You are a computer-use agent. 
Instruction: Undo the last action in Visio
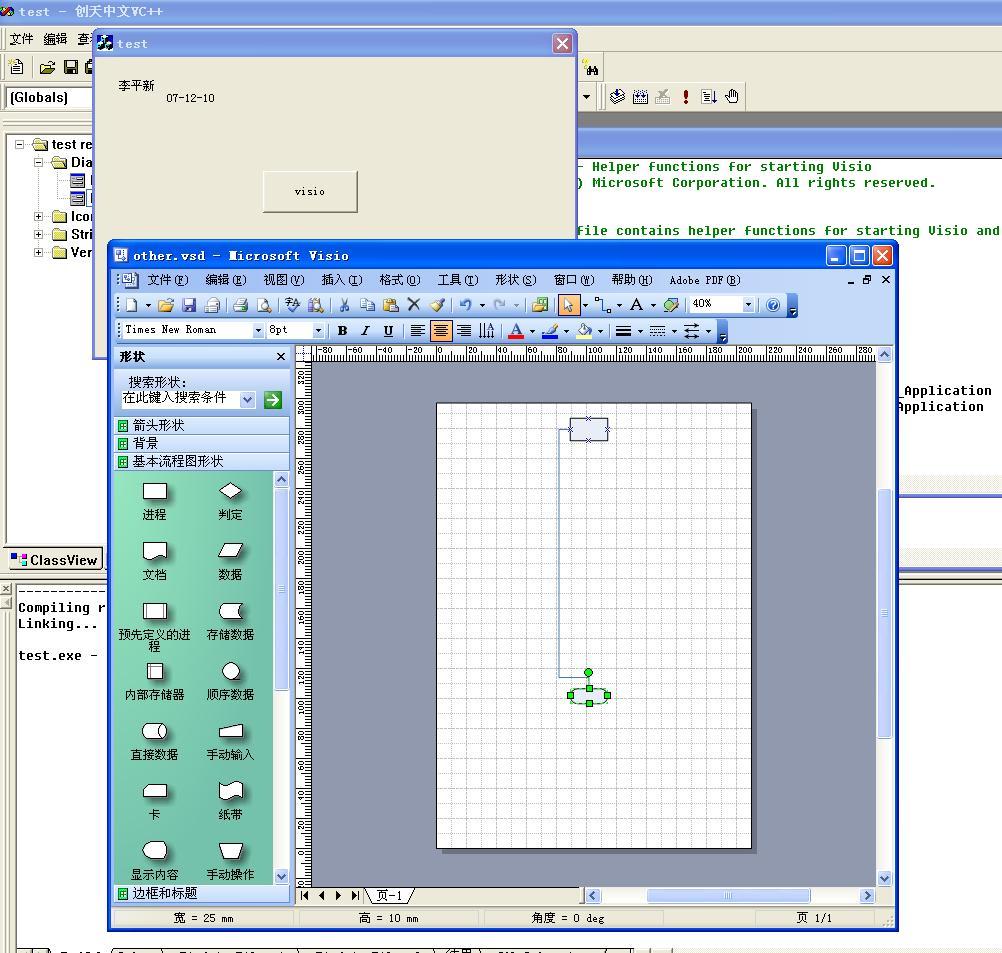coord(465,306)
